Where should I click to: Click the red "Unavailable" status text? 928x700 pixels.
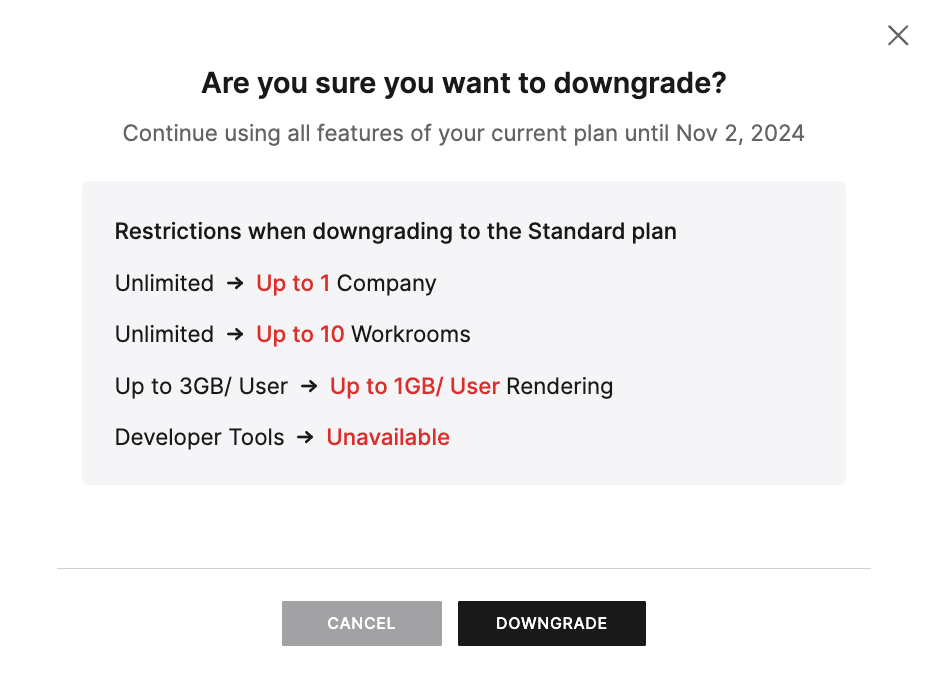click(x=388, y=437)
